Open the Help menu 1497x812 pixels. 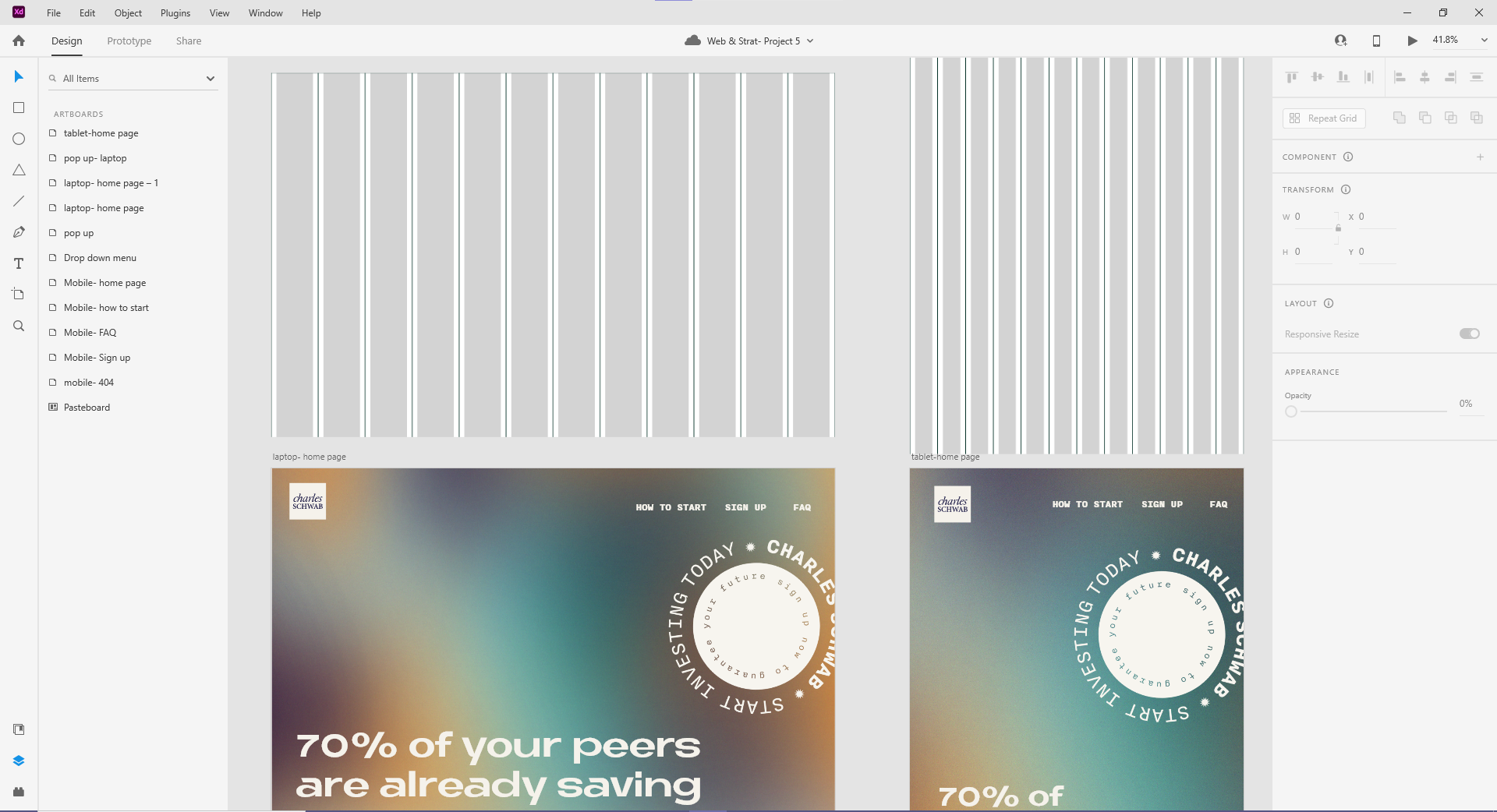(x=311, y=13)
